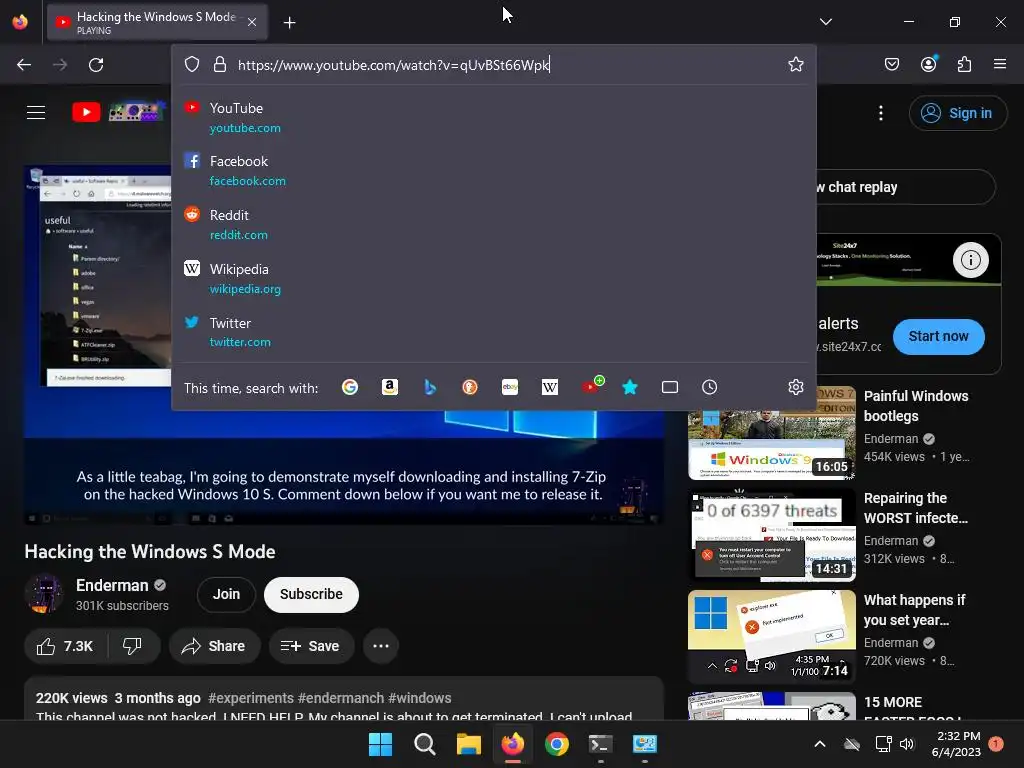Open What happens if you set year thumbnail

pos(771,636)
